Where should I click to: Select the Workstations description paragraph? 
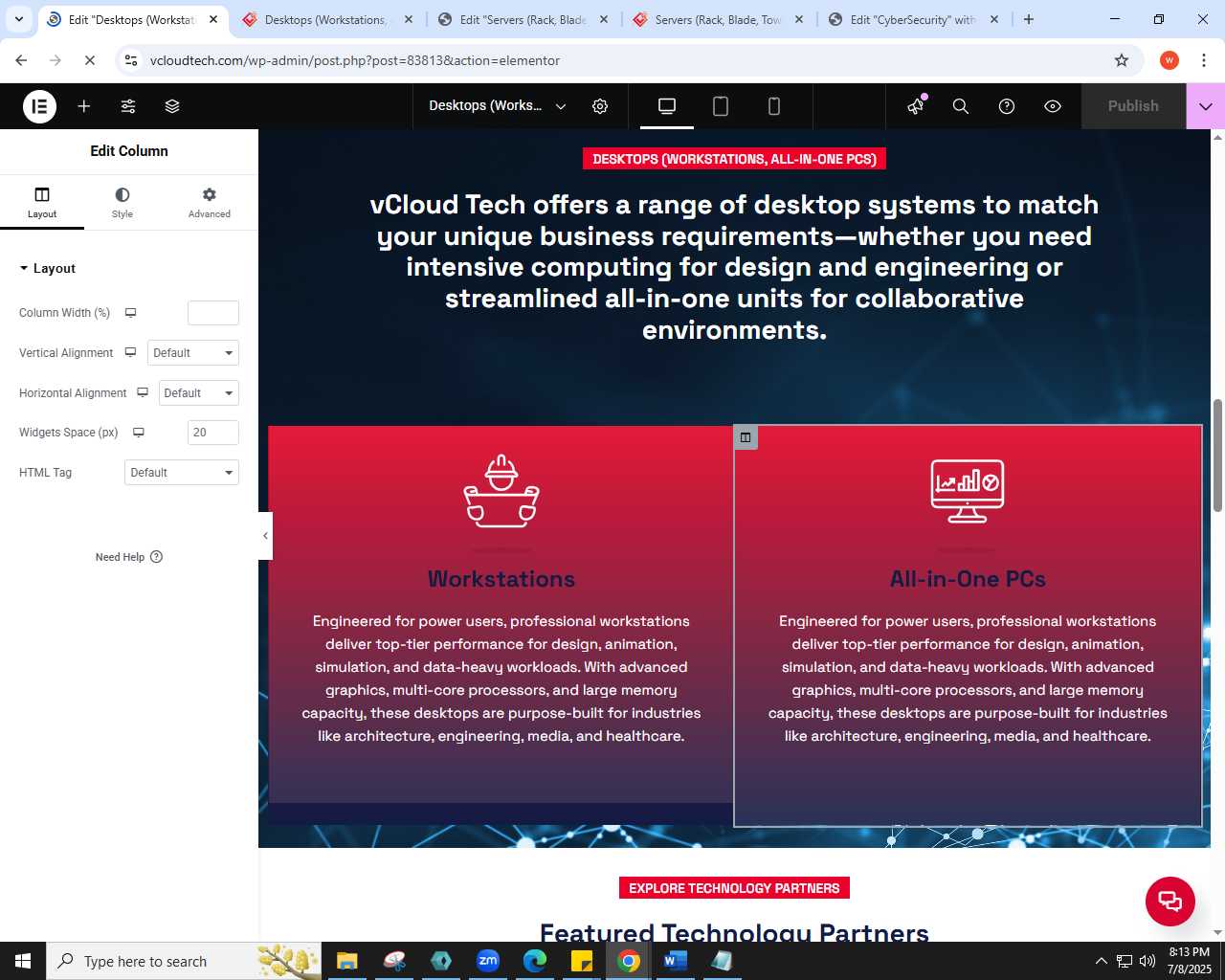click(x=501, y=679)
